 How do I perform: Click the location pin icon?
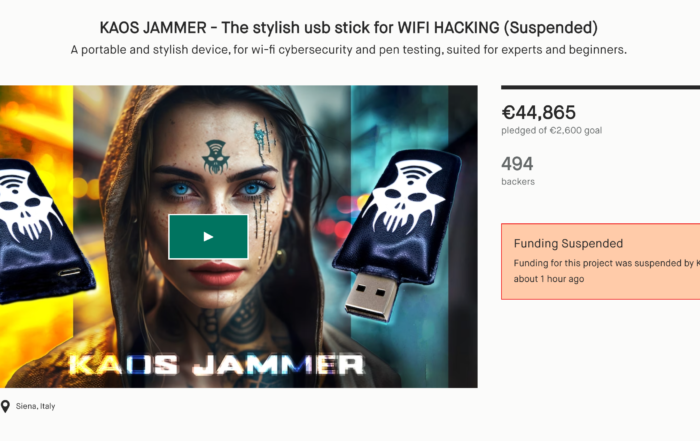point(5,406)
